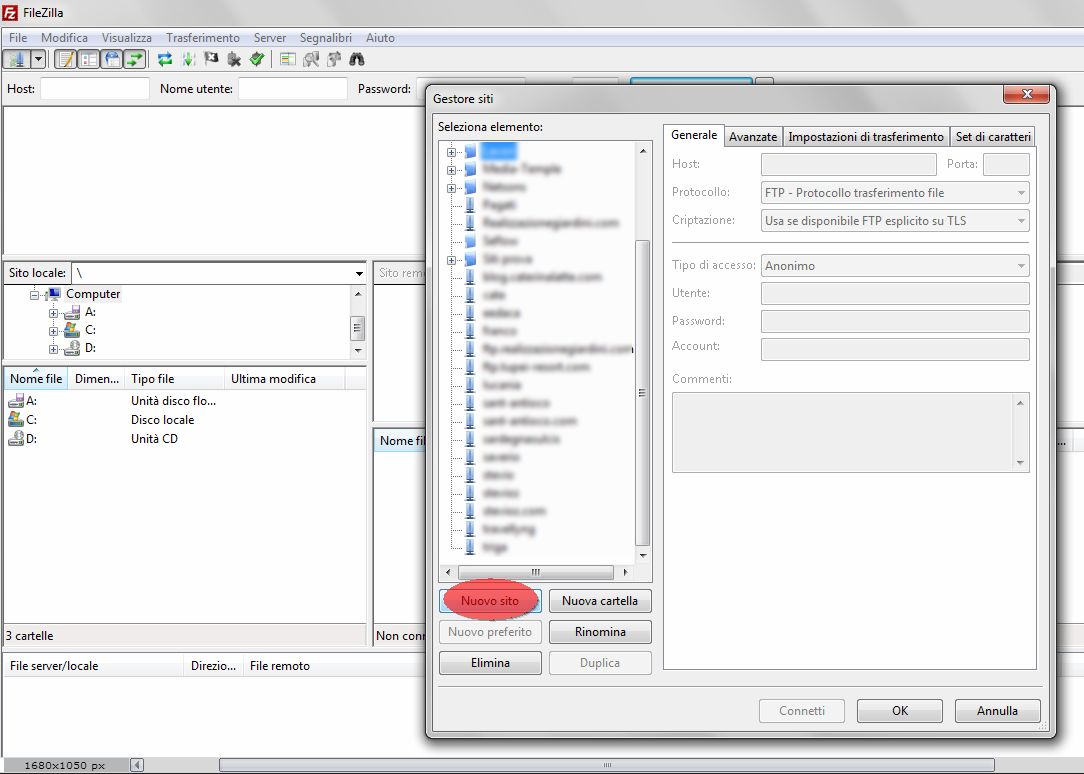Click the synchronized browsing icon
Viewport: 1084px width, 774px height.
coord(334,60)
